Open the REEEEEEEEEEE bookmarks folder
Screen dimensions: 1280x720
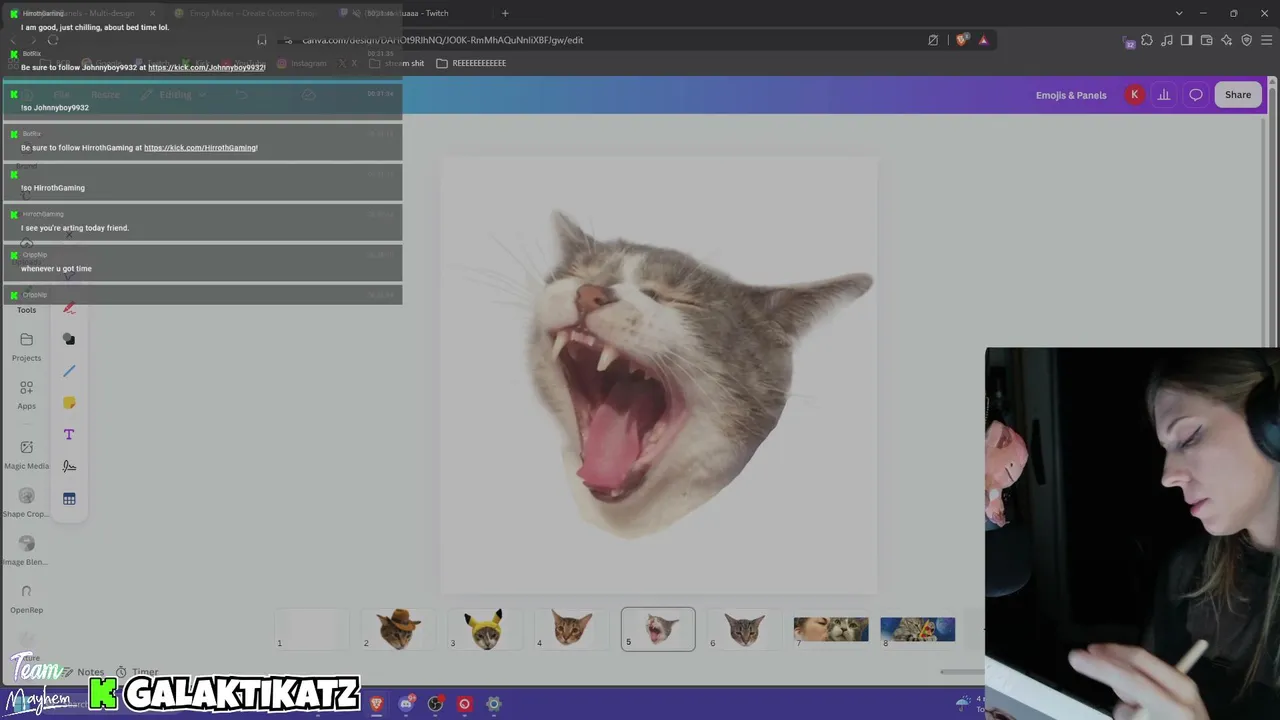pyautogui.click(x=471, y=63)
